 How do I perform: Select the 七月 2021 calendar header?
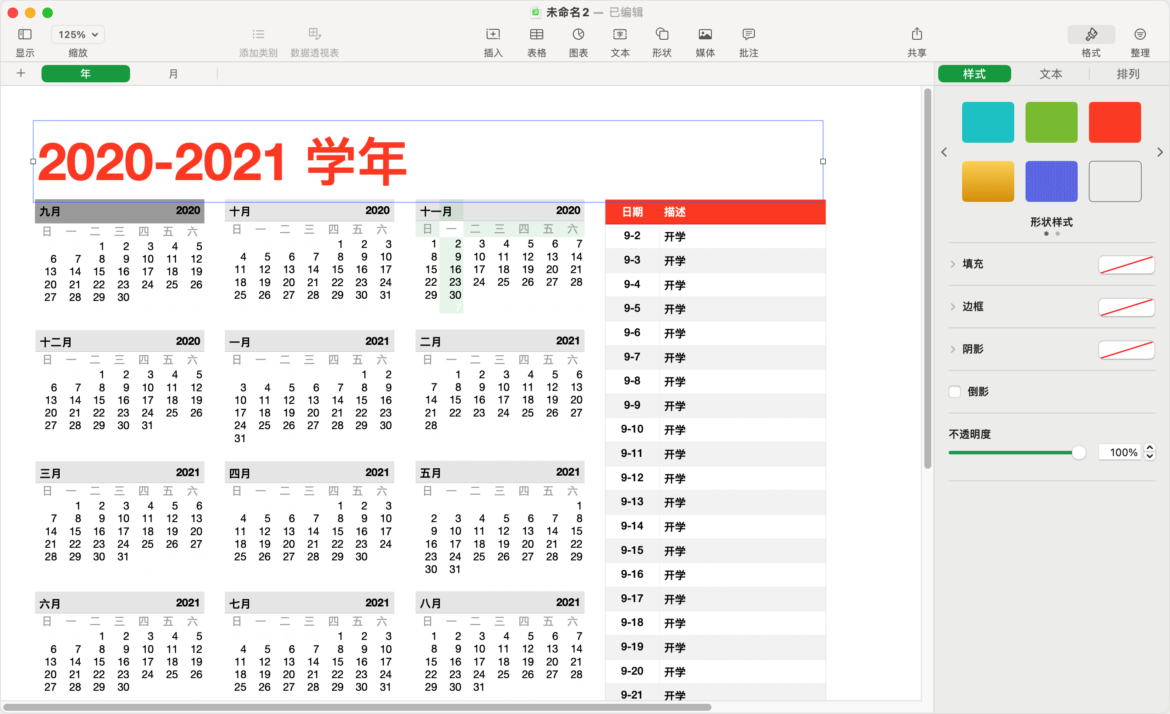point(310,603)
